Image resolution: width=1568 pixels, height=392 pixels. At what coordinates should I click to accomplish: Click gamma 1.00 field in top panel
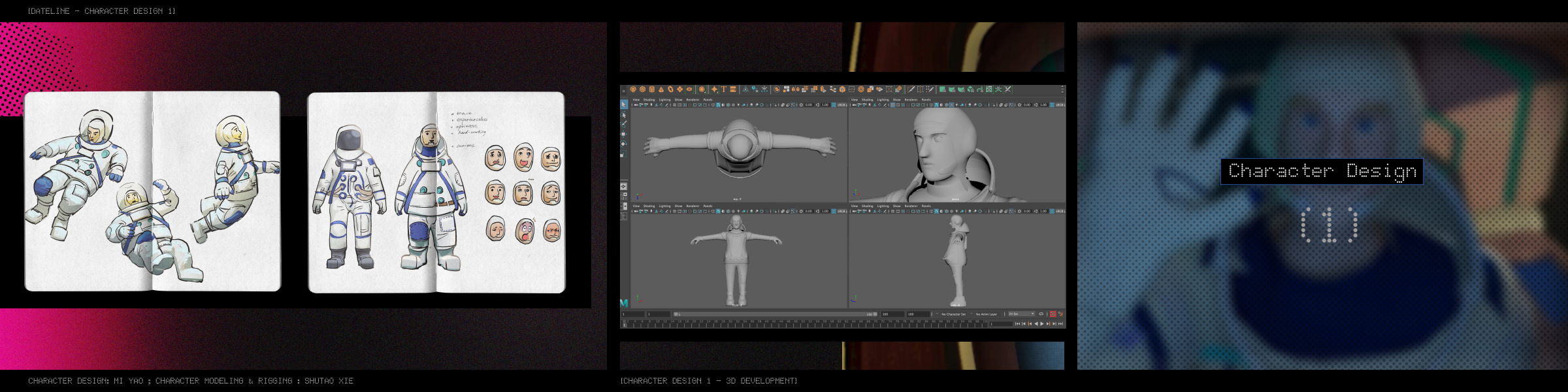click(x=825, y=105)
